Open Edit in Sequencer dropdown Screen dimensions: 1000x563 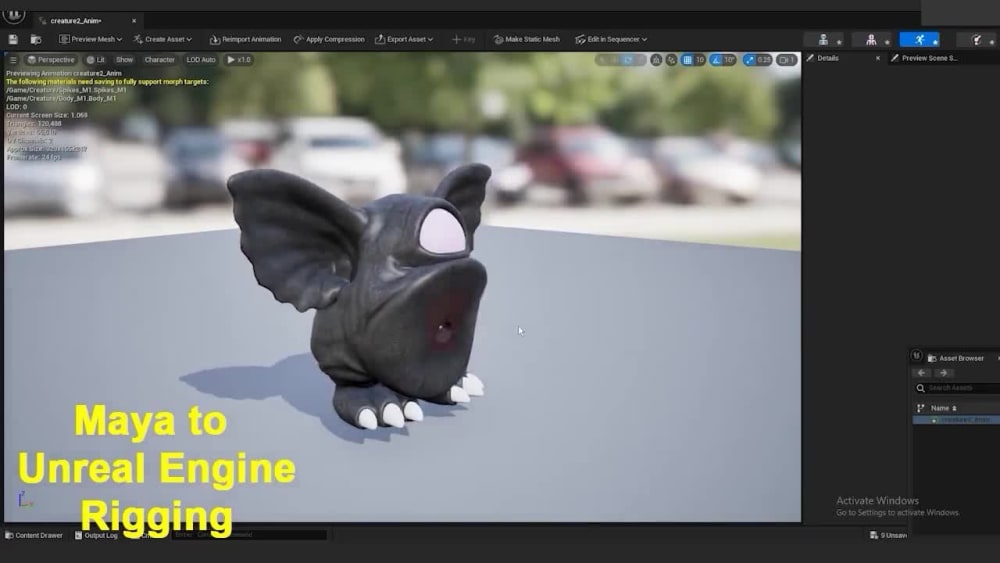point(611,40)
